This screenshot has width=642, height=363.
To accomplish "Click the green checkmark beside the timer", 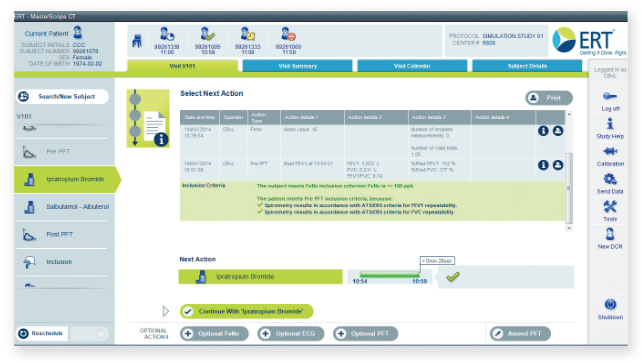I will 453,277.
